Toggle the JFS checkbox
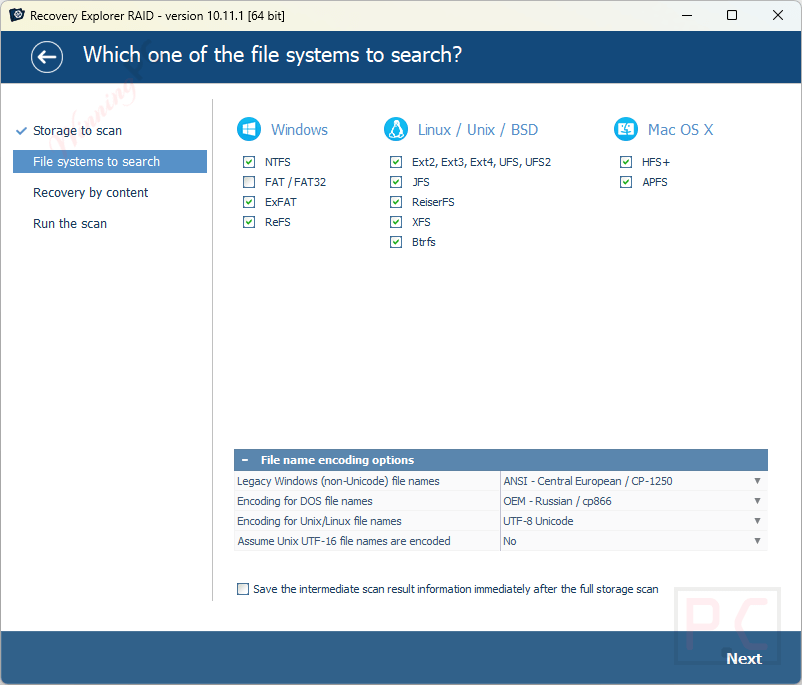The width and height of the screenshot is (802, 685). (396, 182)
